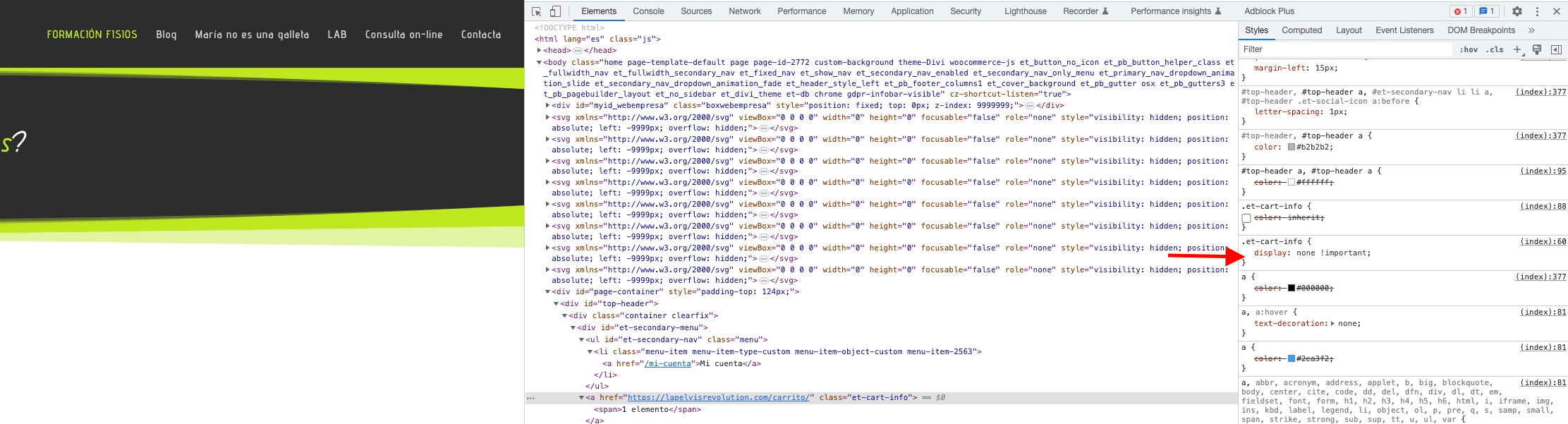Collapse the et-cart-info anchor node

582,398
